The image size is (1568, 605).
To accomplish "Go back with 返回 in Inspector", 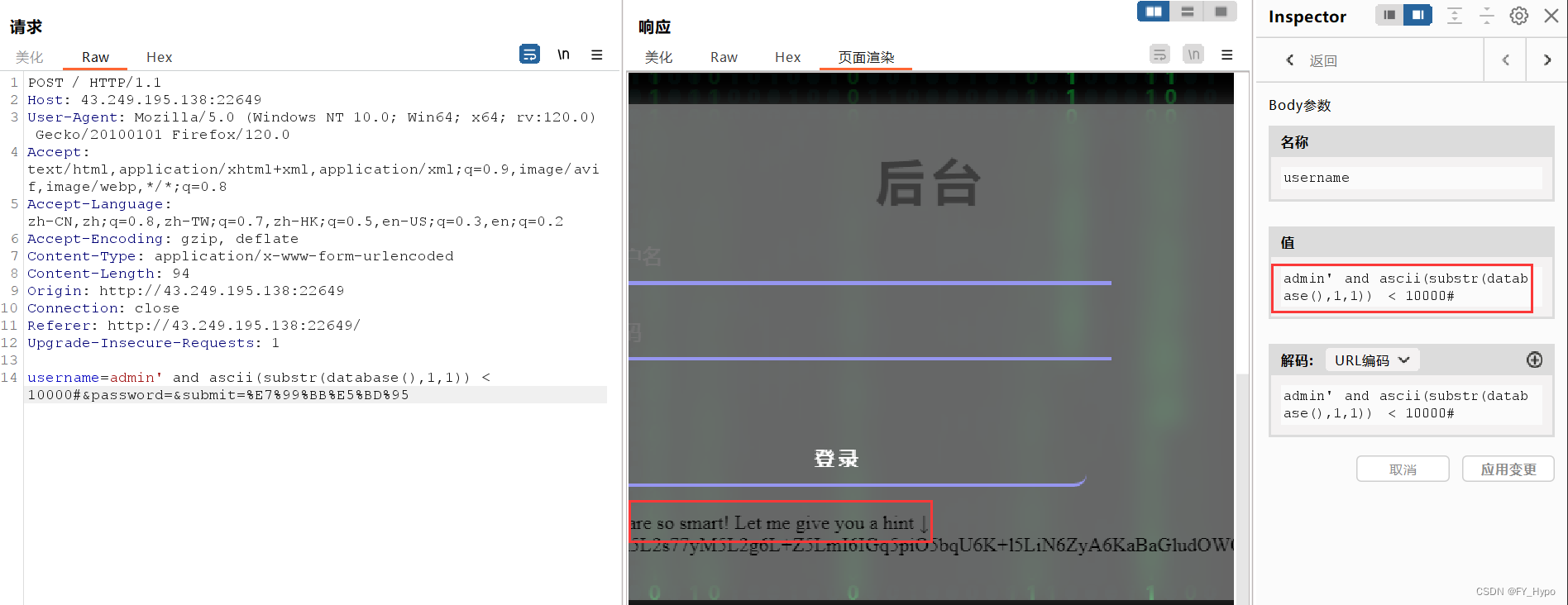I will coord(1313,60).
